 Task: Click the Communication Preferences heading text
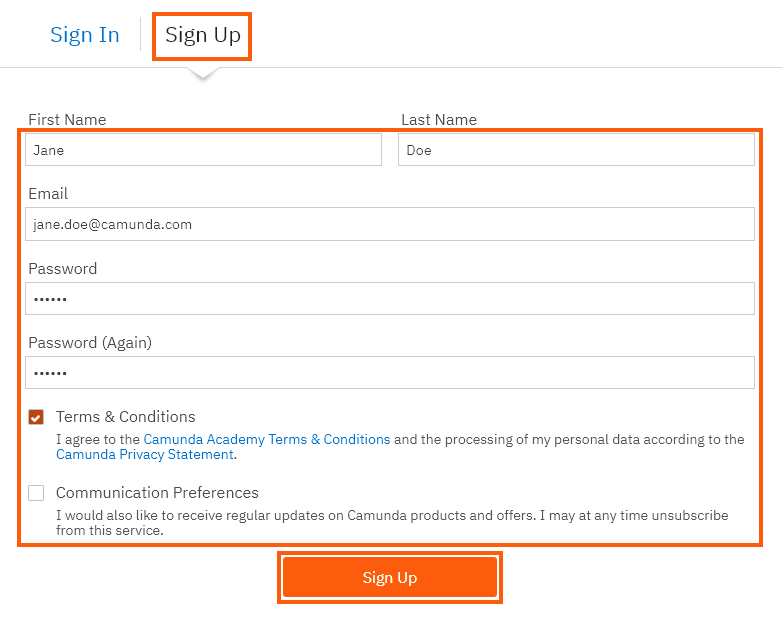pyautogui.click(x=157, y=493)
